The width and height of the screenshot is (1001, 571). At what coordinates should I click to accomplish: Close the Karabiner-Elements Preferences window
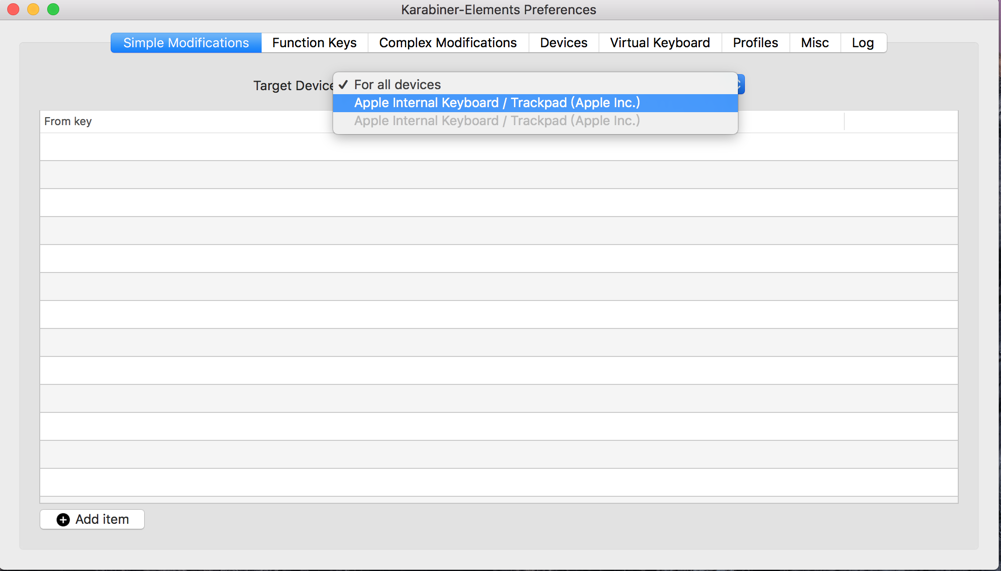coord(13,10)
